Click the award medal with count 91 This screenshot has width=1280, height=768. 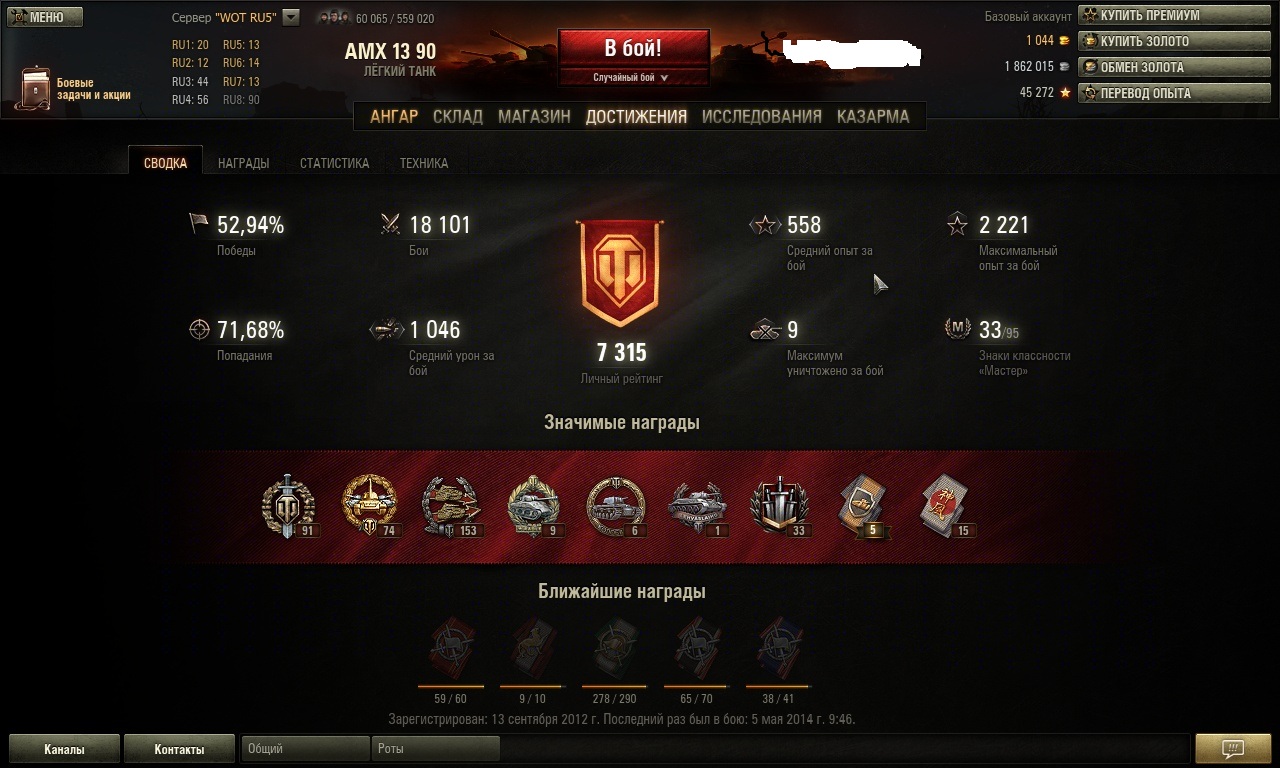pyautogui.click(x=289, y=506)
